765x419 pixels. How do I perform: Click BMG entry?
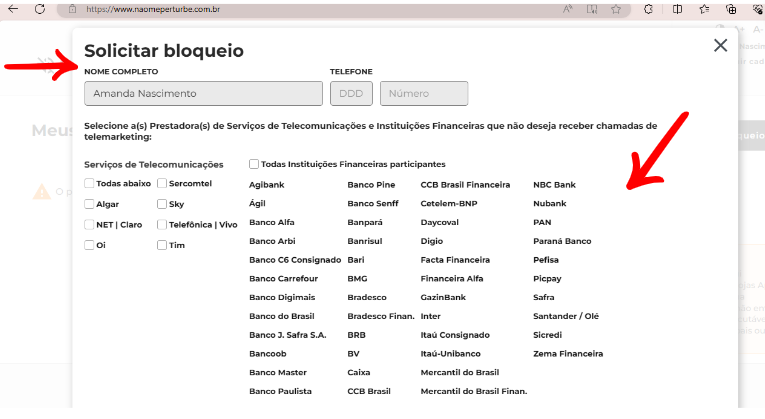[357, 279]
